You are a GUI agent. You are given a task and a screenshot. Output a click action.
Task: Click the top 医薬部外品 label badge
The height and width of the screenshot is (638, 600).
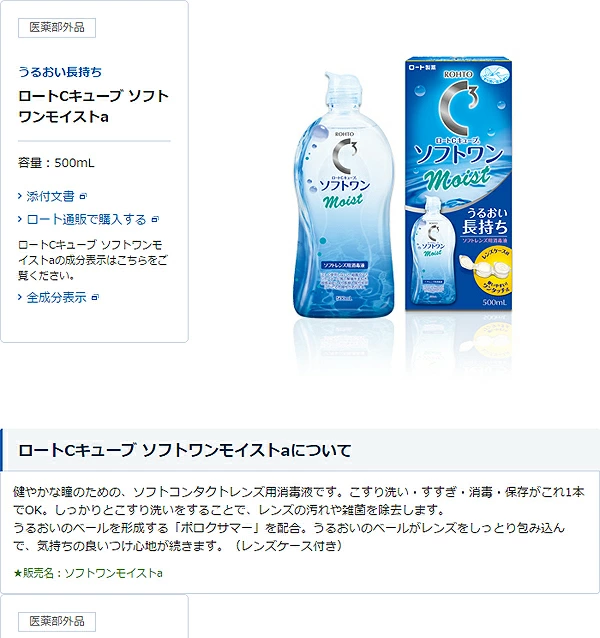57,28
